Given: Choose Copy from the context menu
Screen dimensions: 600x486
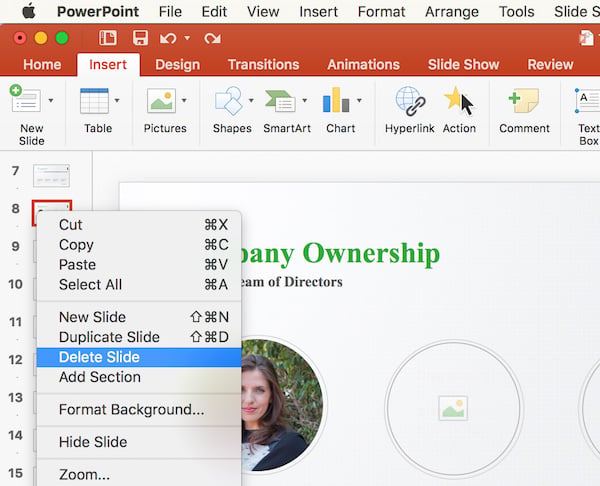Looking at the screenshot, I should (139, 245).
